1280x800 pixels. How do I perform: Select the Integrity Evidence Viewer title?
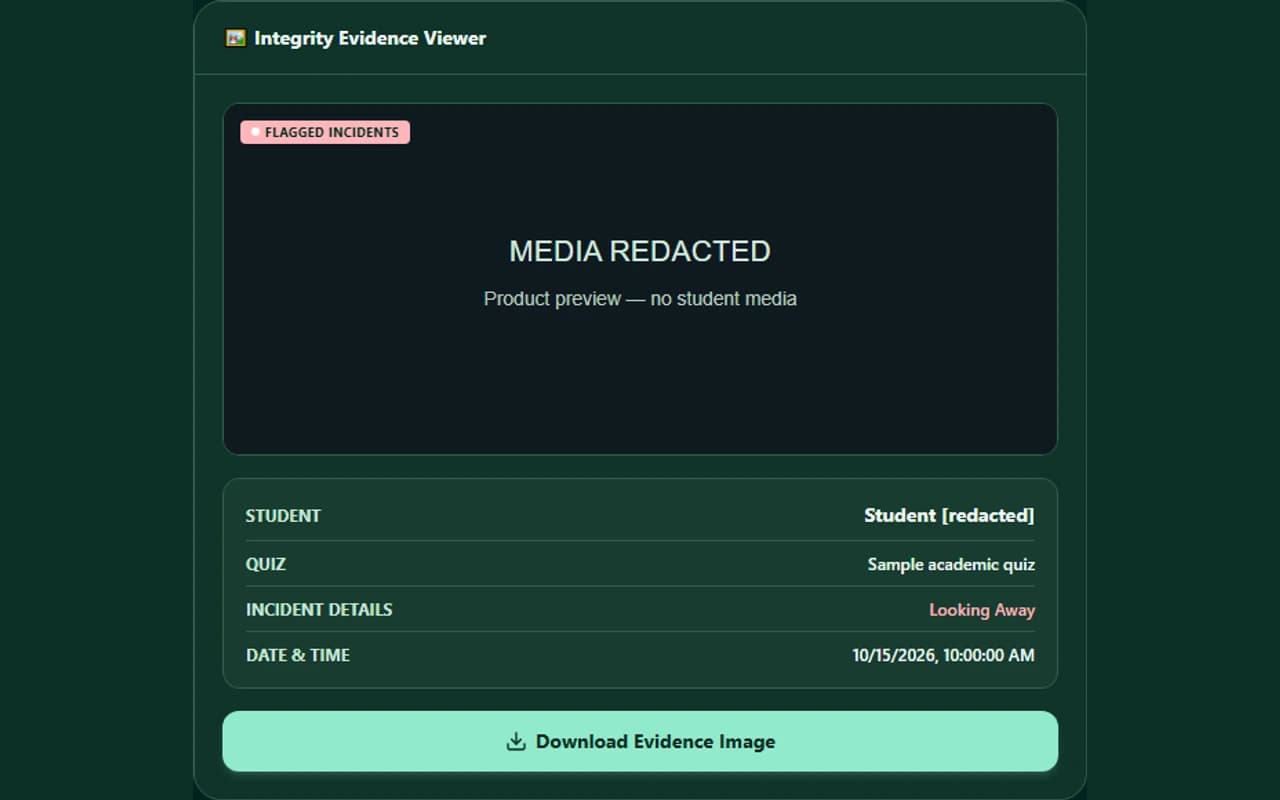tap(370, 38)
